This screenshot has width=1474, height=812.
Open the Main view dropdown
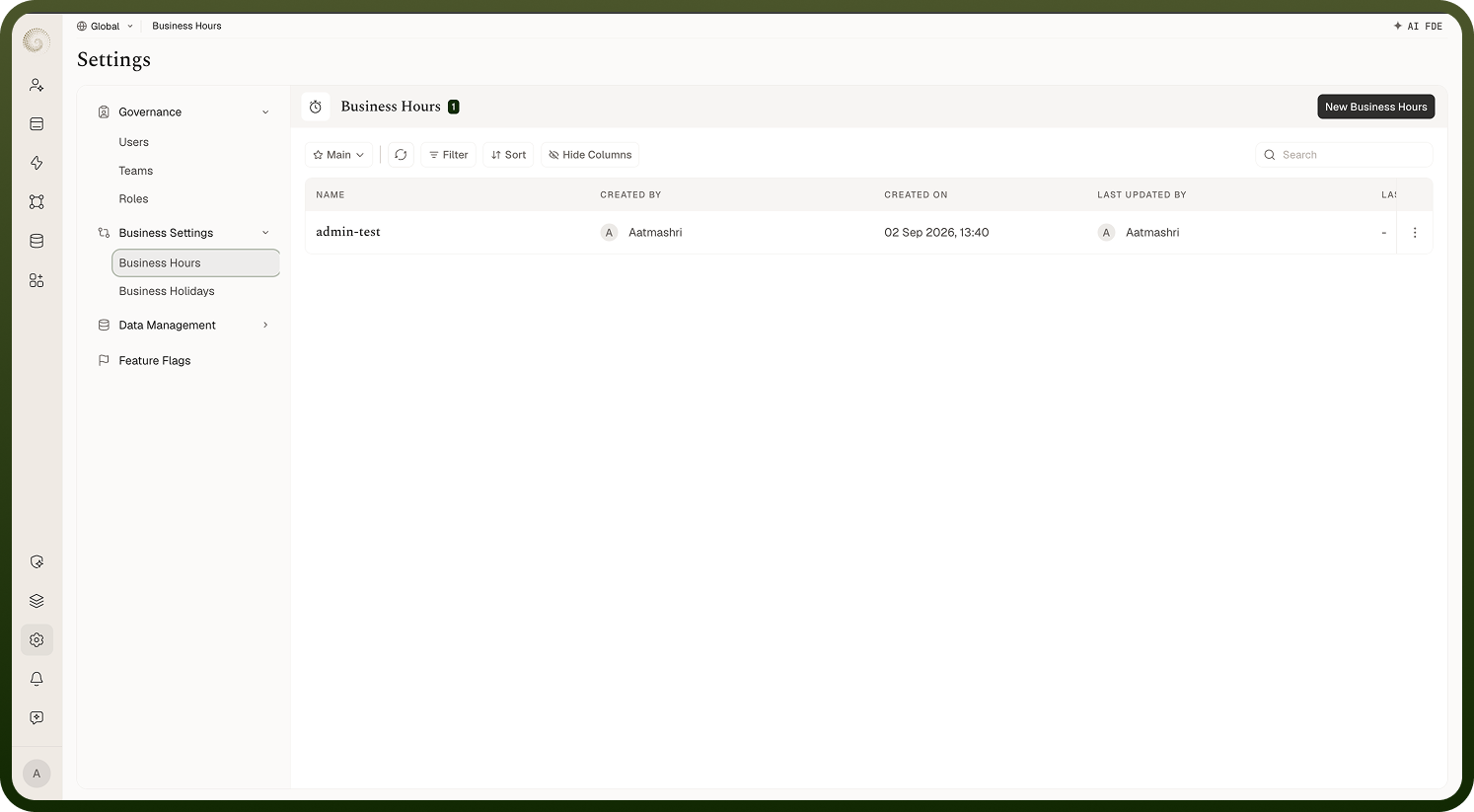point(338,155)
